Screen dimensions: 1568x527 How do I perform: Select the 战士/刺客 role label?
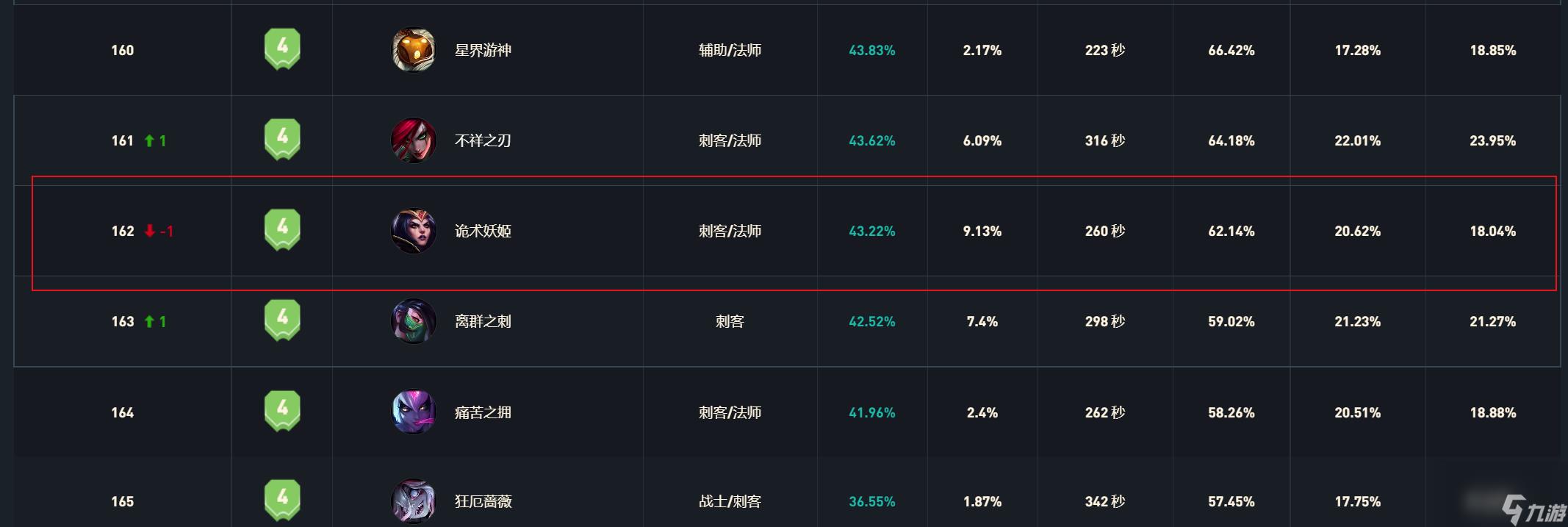[x=730, y=501]
